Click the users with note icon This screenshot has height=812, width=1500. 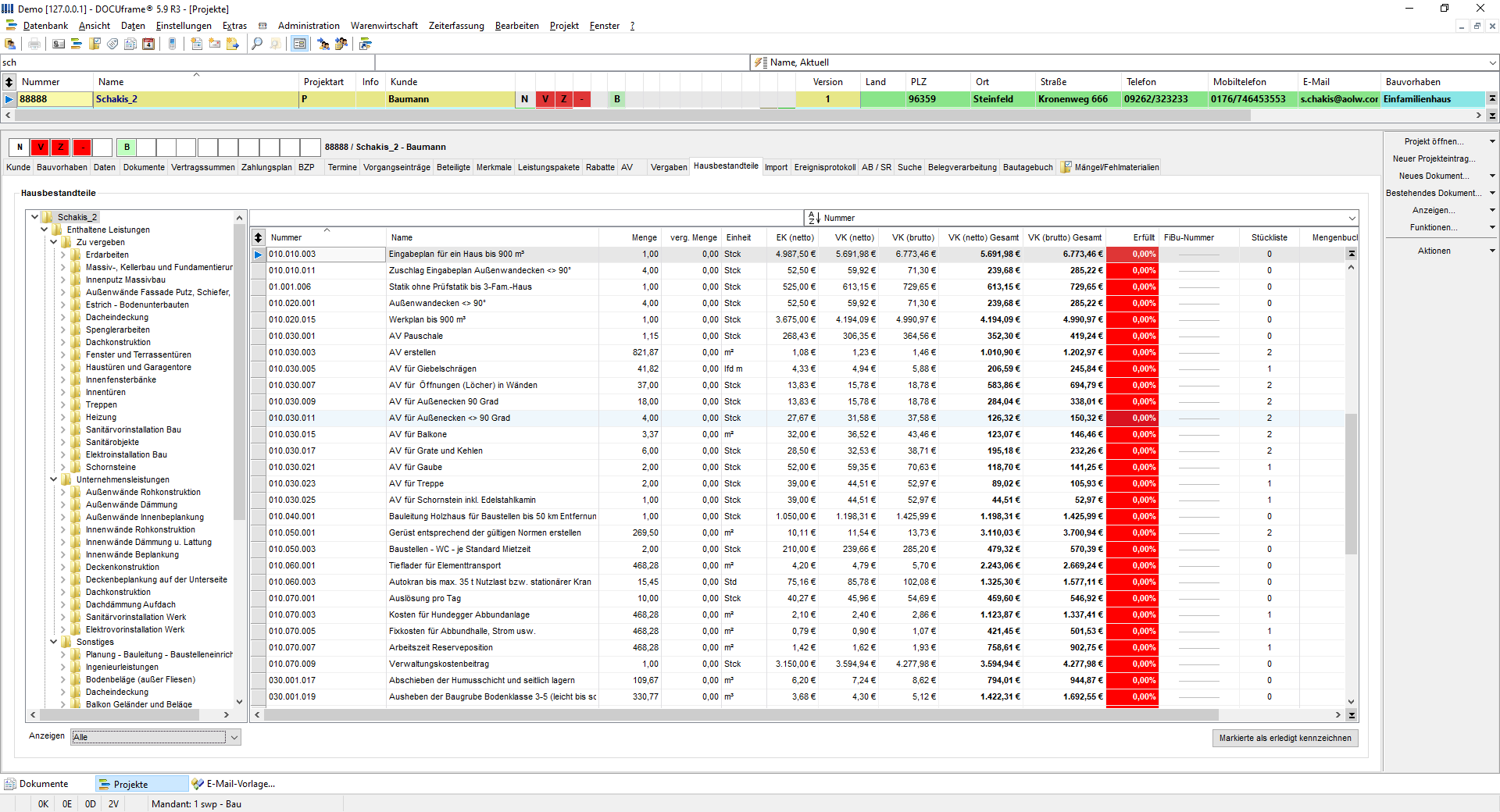[x=341, y=44]
